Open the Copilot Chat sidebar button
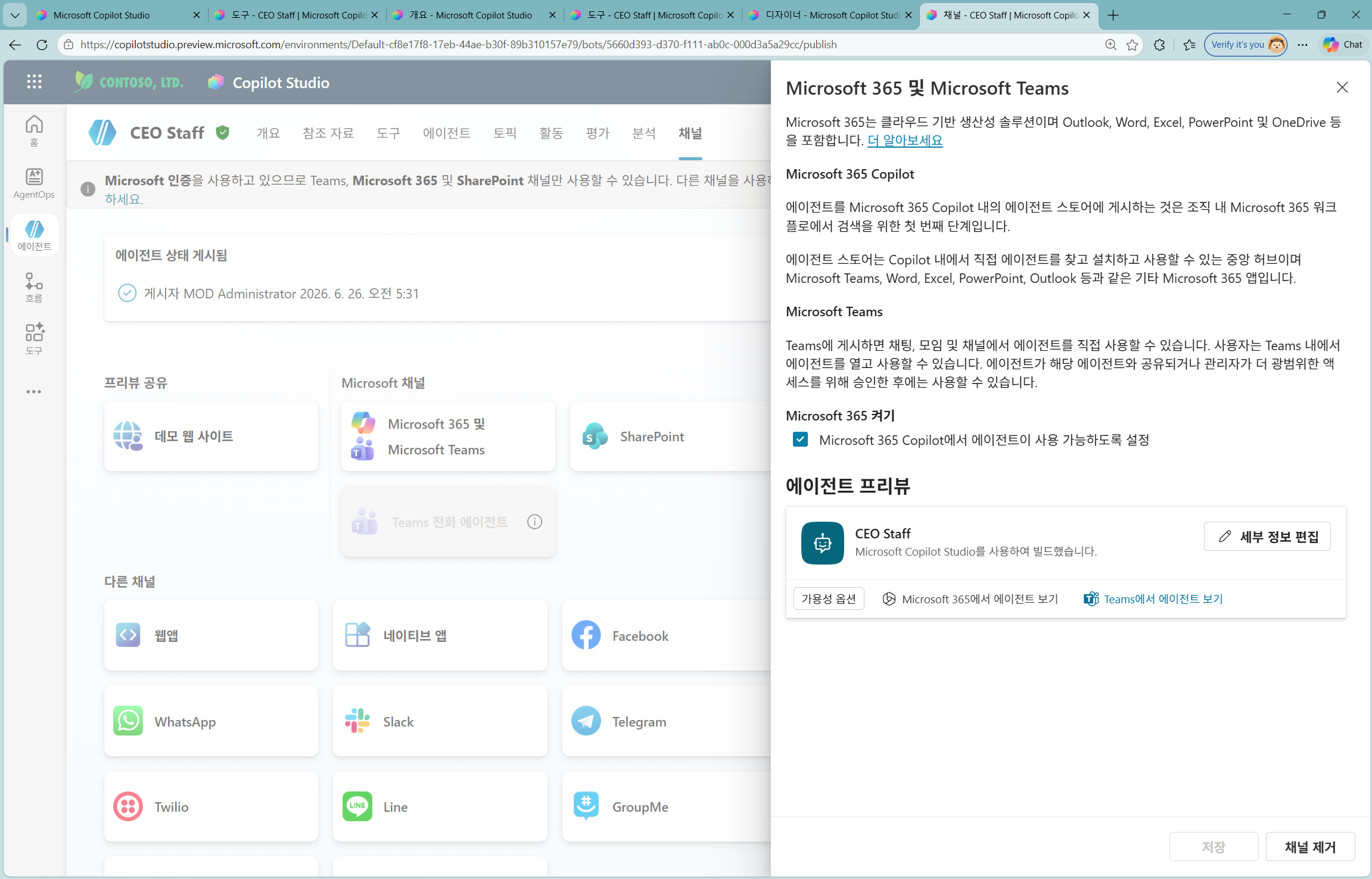The width and height of the screenshot is (1372, 879). point(1343,45)
